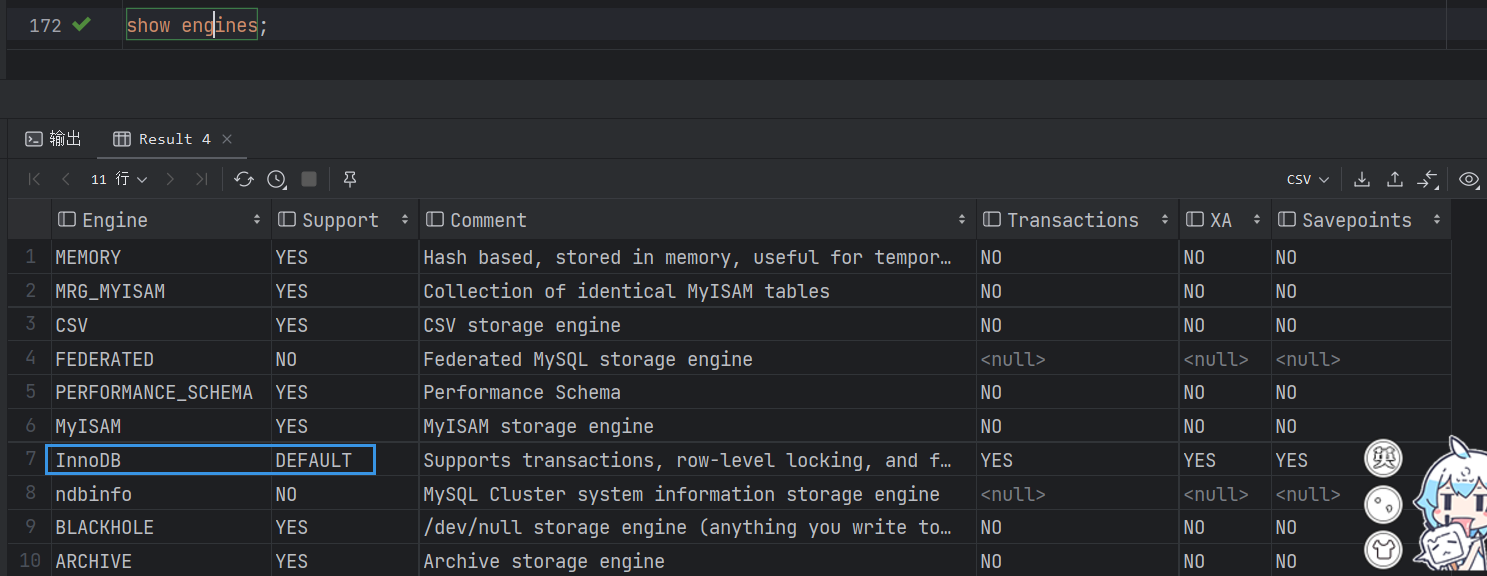Click line number 172 in gutter

click(x=45, y=26)
